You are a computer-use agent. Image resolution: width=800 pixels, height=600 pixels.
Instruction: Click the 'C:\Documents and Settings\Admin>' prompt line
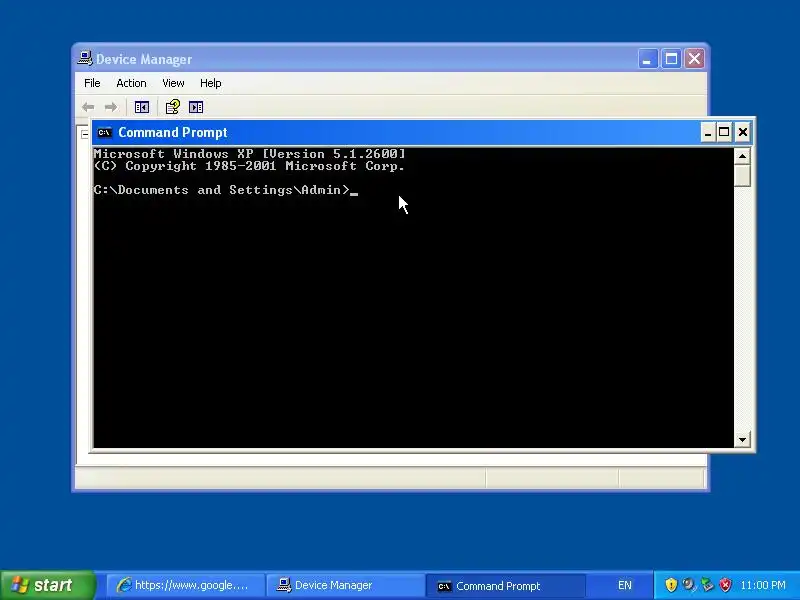pyautogui.click(x=221, y=190)
